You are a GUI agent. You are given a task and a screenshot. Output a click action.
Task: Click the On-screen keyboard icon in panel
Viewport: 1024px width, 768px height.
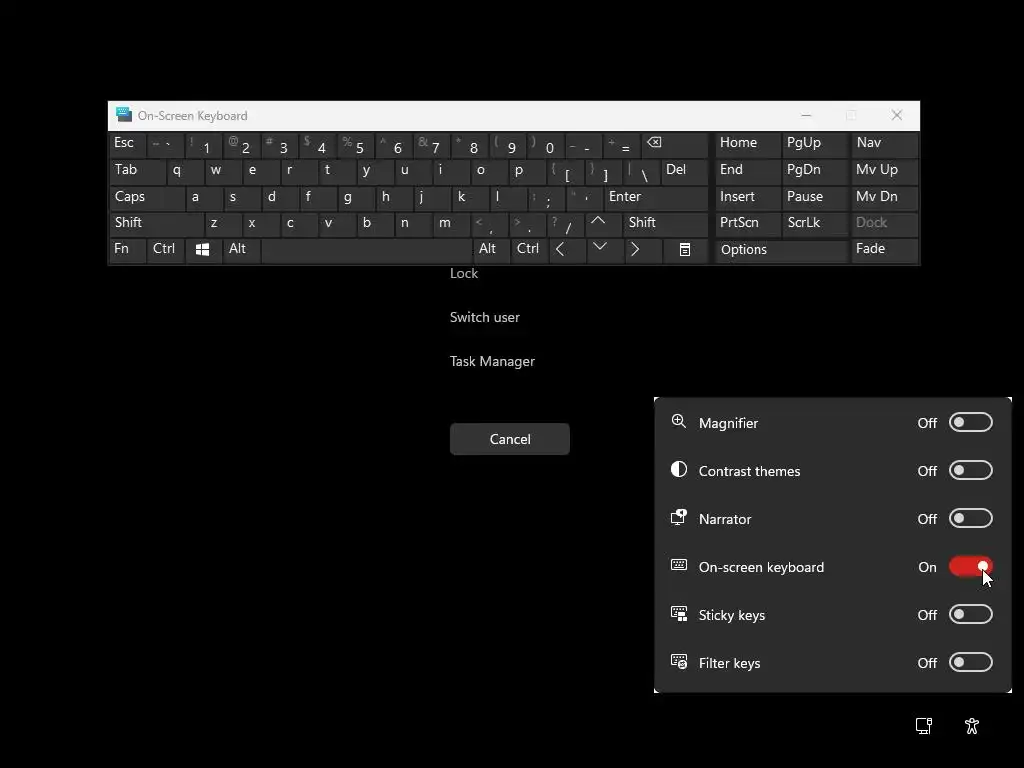[x=679, y=565]
